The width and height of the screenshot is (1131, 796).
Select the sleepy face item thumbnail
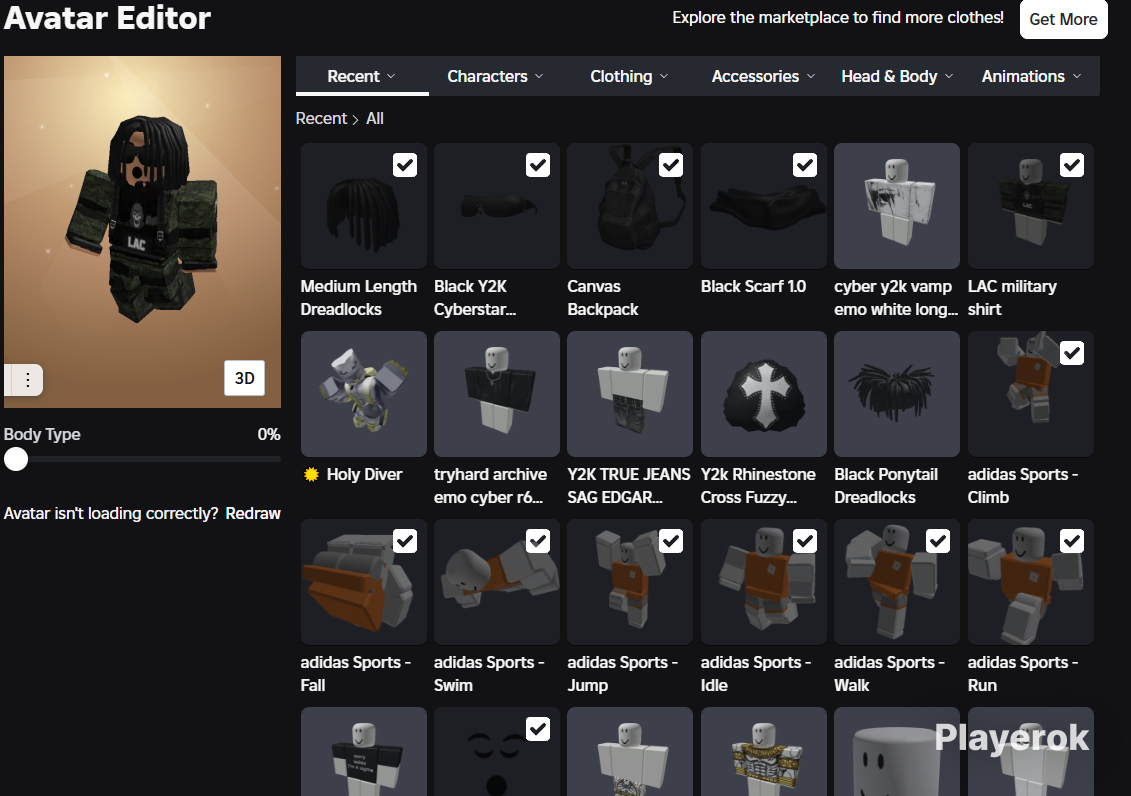coord(497,751)
